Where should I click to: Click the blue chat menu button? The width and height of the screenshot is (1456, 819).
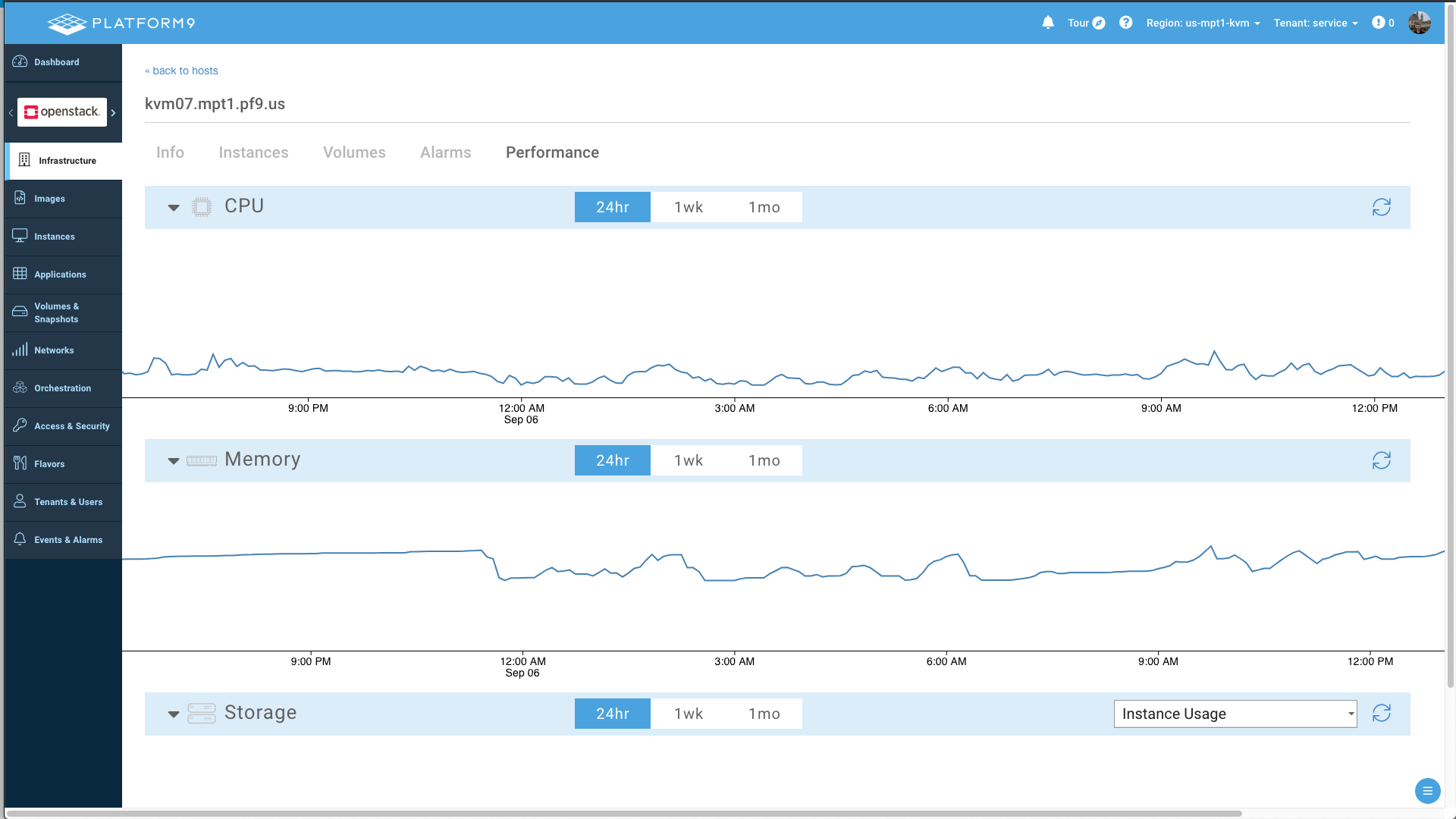click(x=1427, y=791)
